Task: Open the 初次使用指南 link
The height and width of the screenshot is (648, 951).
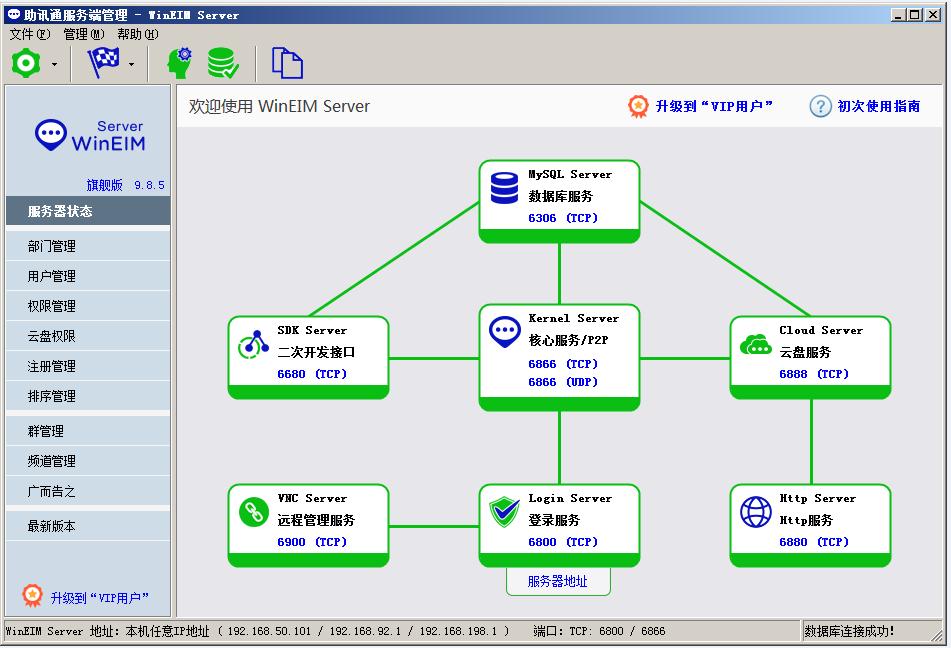Action: pos(879,106)
